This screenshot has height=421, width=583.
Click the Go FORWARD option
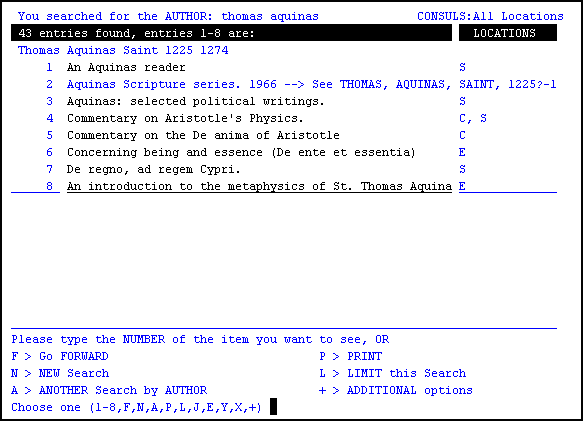coord(60,356)
